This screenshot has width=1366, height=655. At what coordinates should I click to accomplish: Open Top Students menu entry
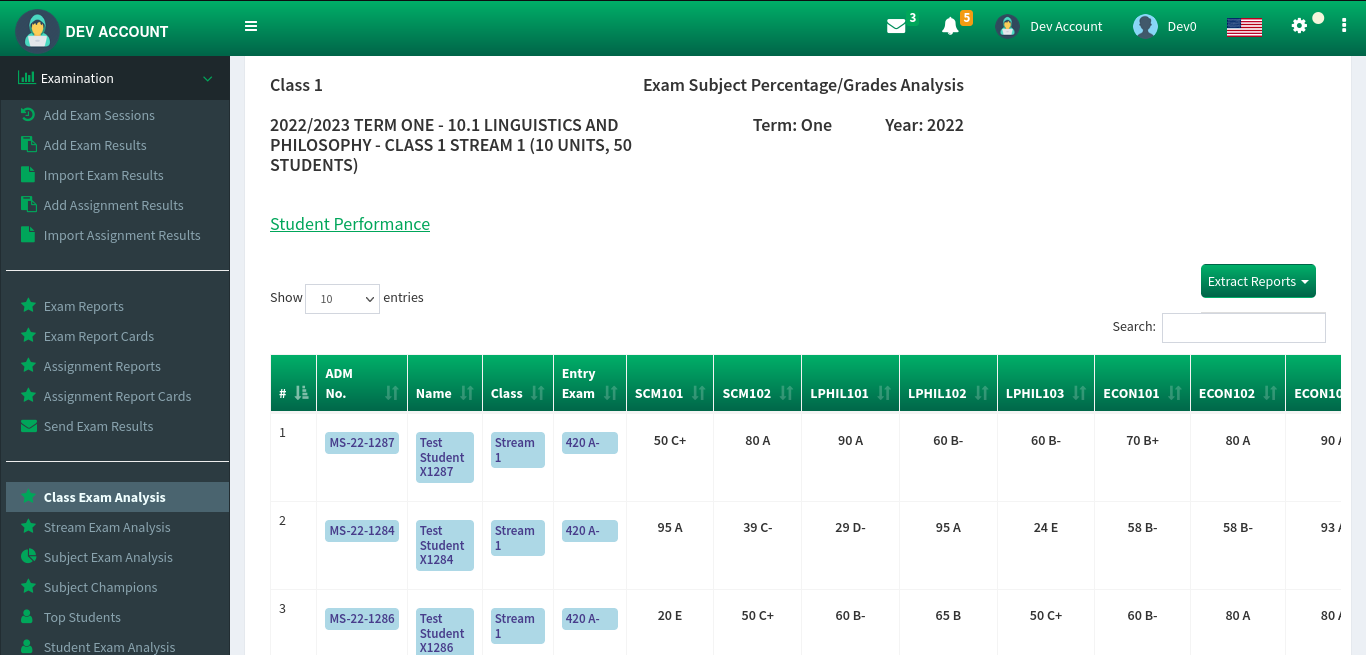coord(82,617)
